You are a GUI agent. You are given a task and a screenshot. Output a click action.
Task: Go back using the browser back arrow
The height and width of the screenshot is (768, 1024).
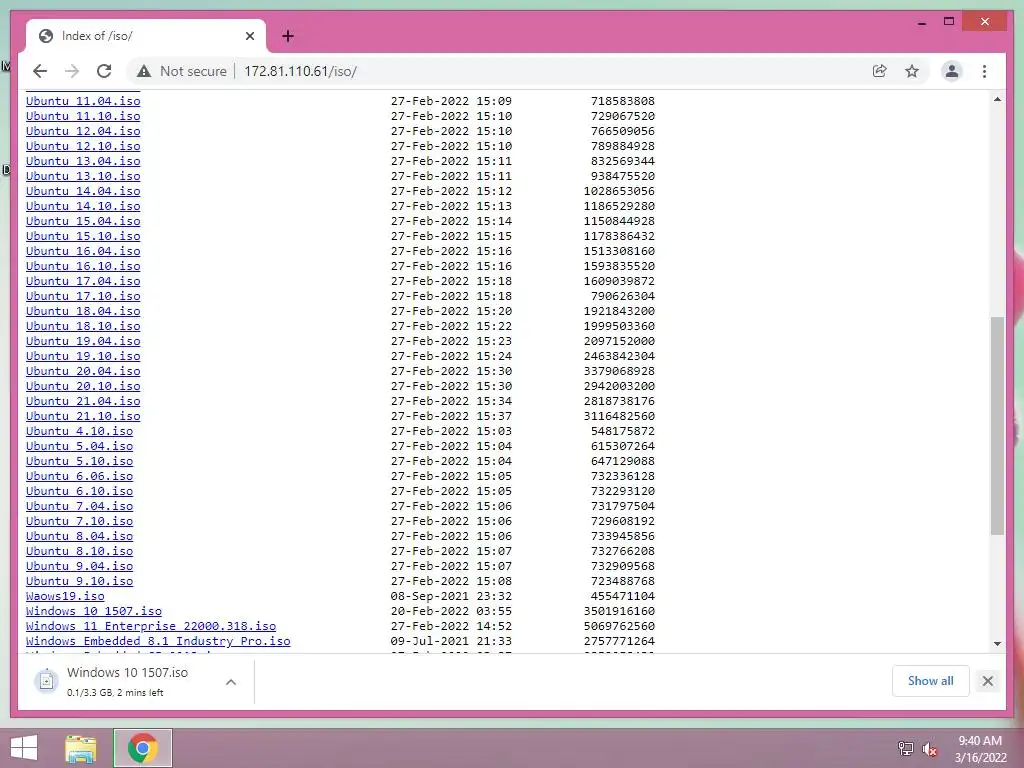[x=40, y=71]
